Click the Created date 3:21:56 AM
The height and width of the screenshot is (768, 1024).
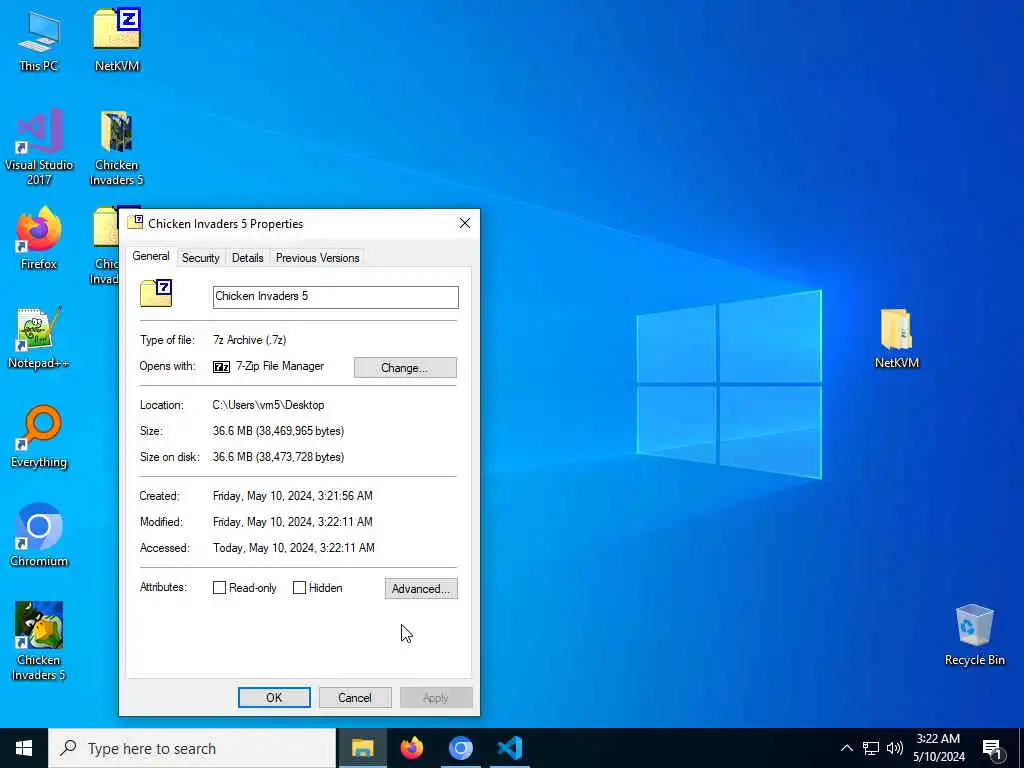coord(293,496)
